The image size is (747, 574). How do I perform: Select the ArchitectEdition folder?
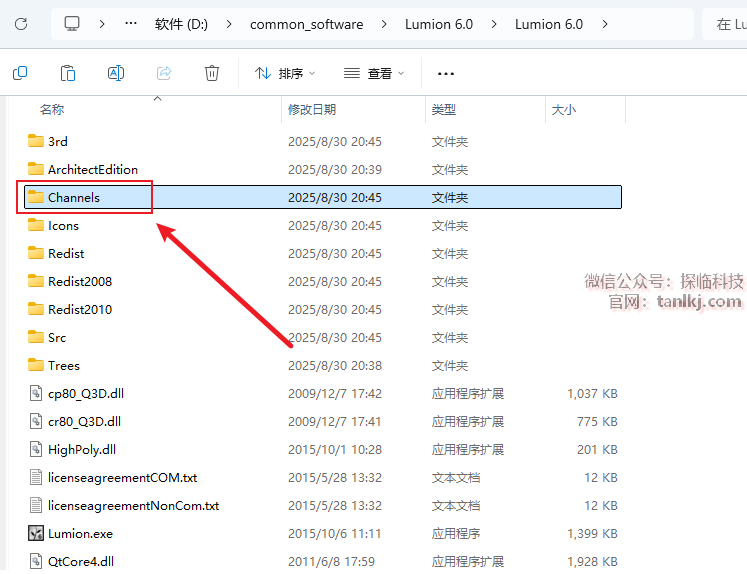point(323,170)
